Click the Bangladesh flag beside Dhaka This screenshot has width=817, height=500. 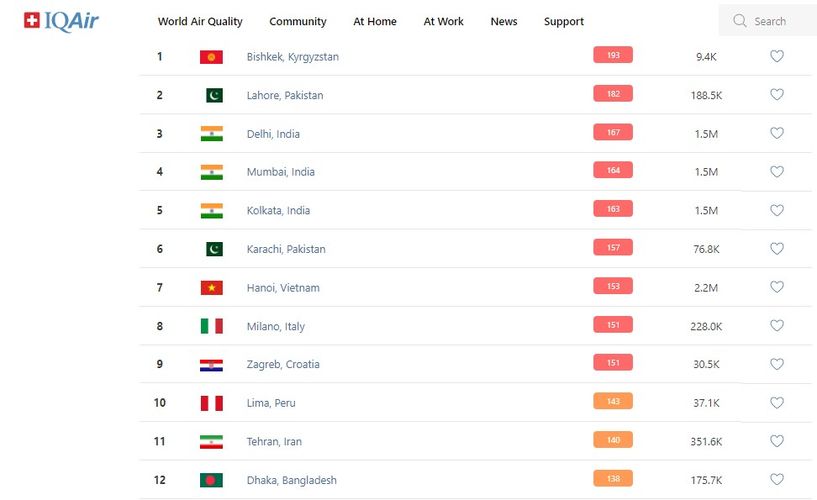tap(211, 480)
